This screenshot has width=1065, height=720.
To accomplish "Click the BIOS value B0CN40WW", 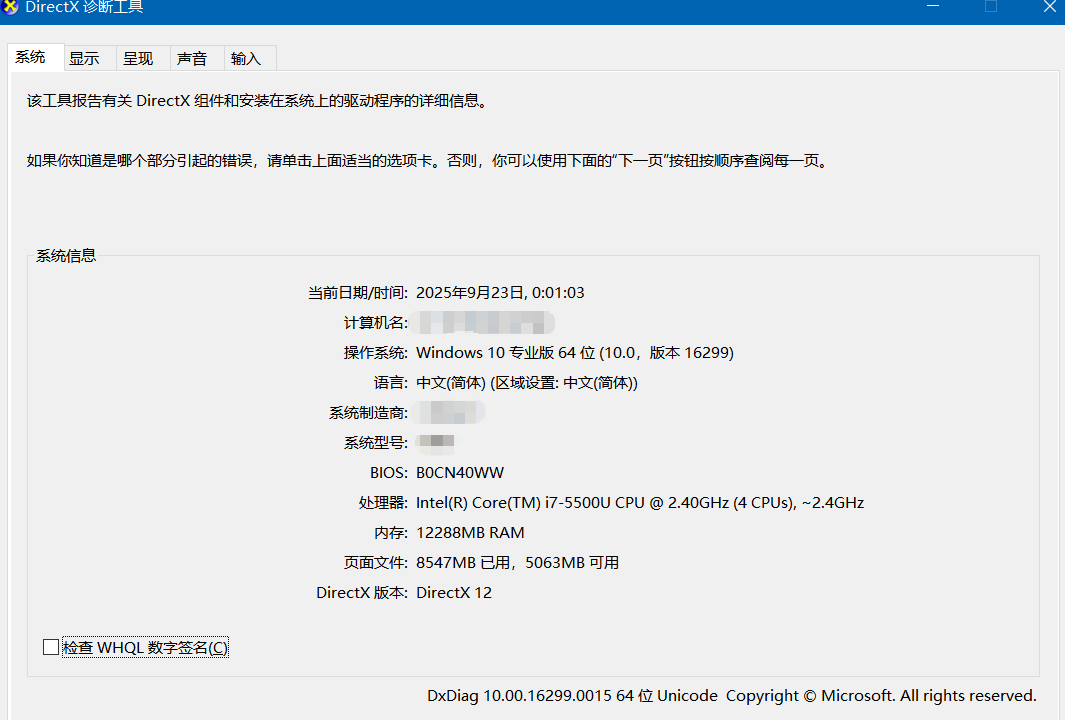I will [x=459, y=472].
